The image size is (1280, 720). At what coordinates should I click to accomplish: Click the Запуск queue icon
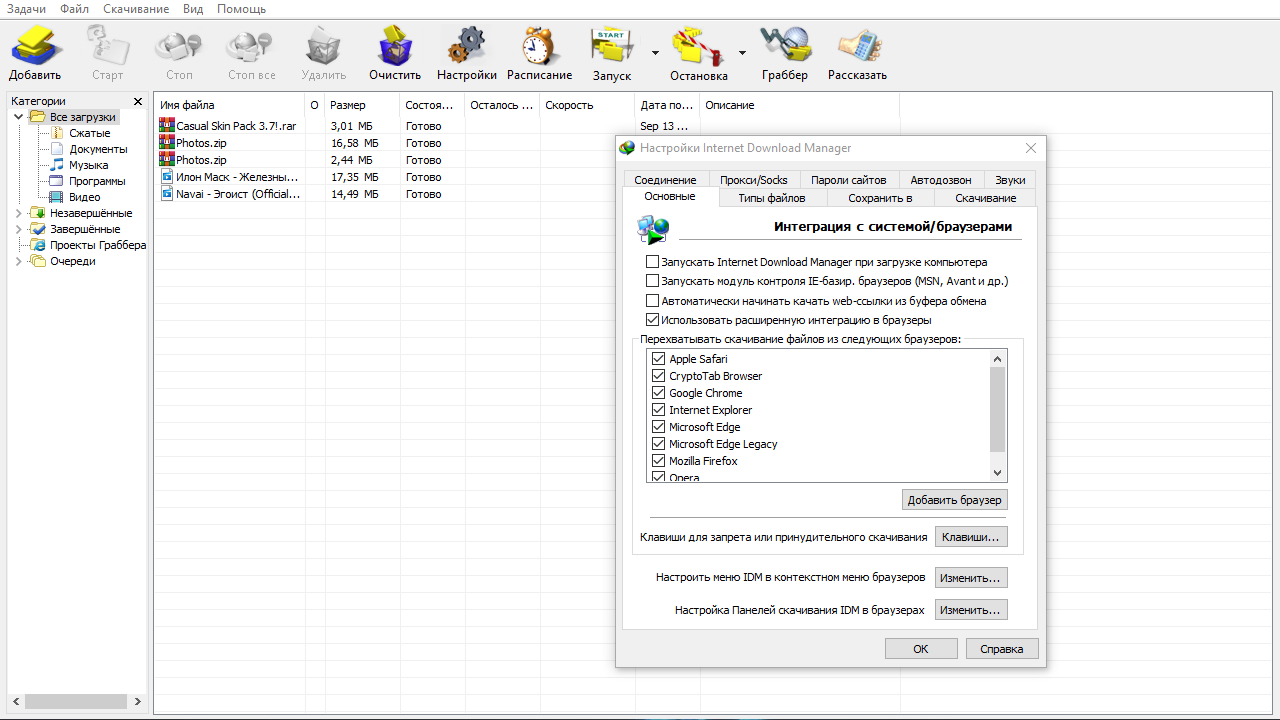pyautogui.click(x=612, y=45)
